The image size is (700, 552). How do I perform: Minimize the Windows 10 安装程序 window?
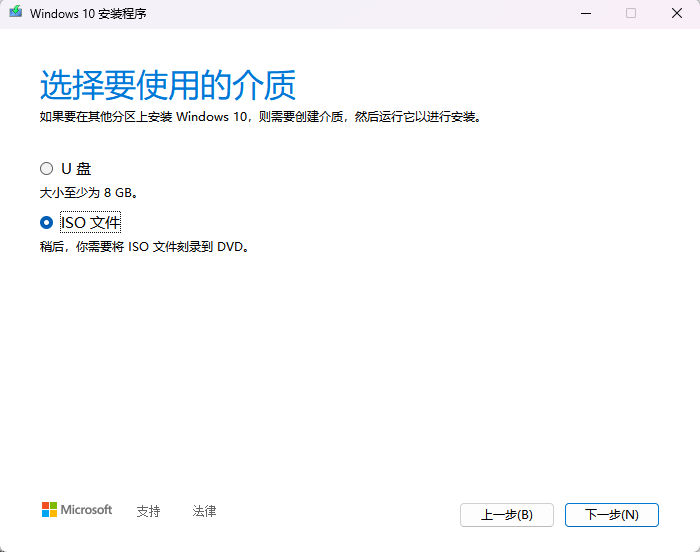coord(586,13)
